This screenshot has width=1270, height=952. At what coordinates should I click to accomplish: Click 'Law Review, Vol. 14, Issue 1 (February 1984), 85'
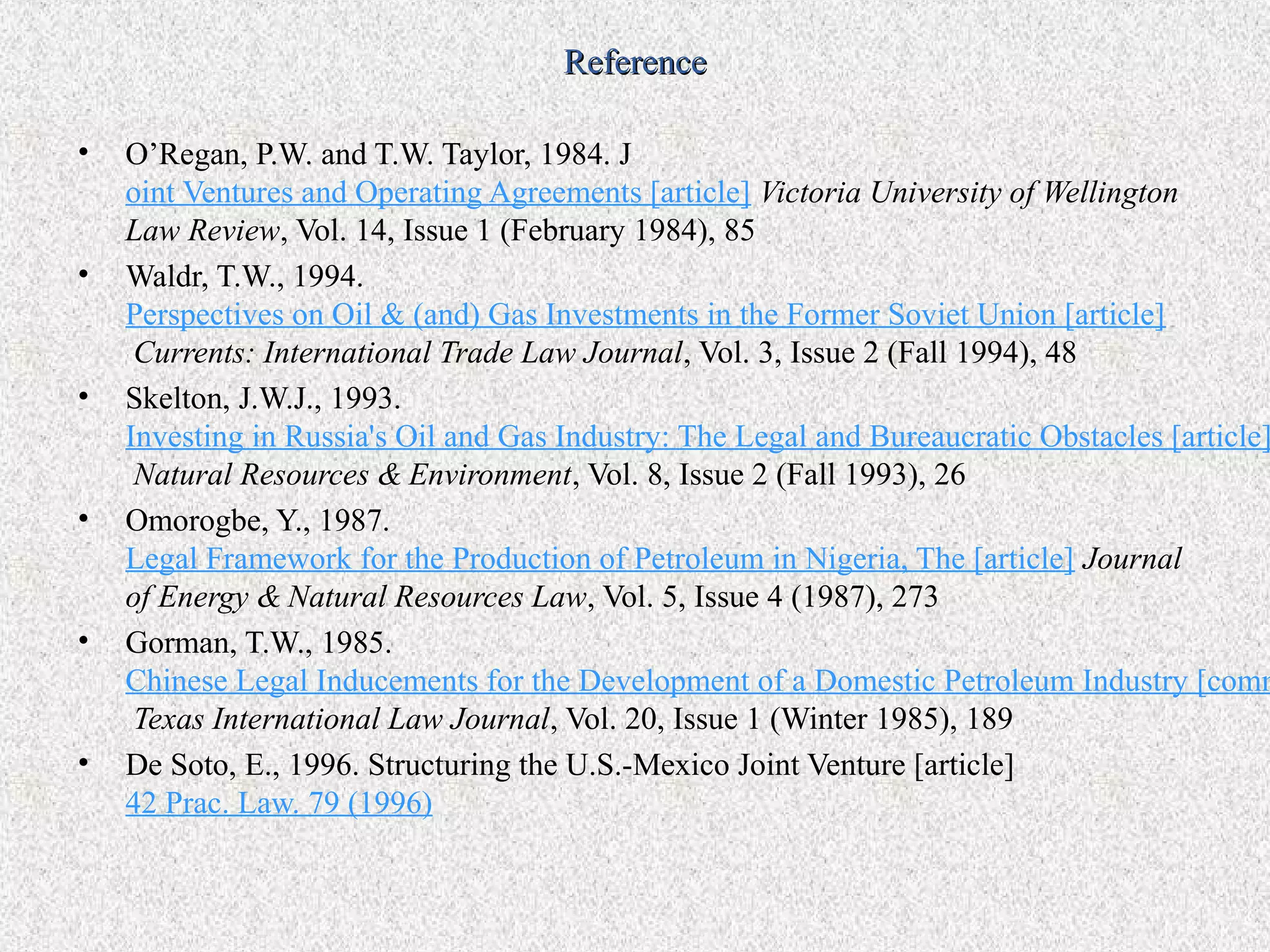pyautogui.click(x=440, y=231)
